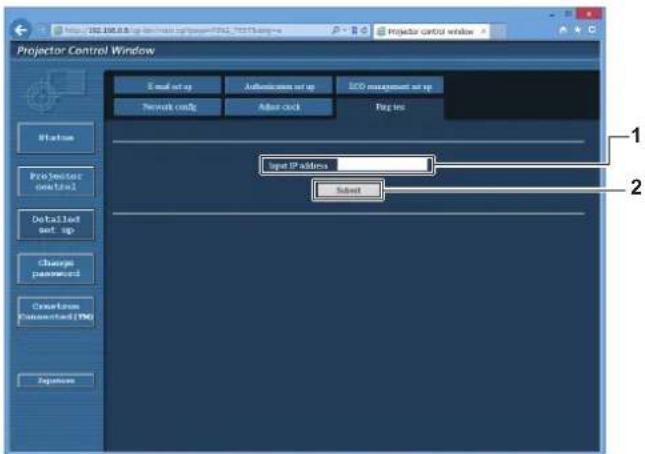The height and width of the screenshot is (454, 645).
Task: Open Change password from sidebar
Action: tap(56, 268)
